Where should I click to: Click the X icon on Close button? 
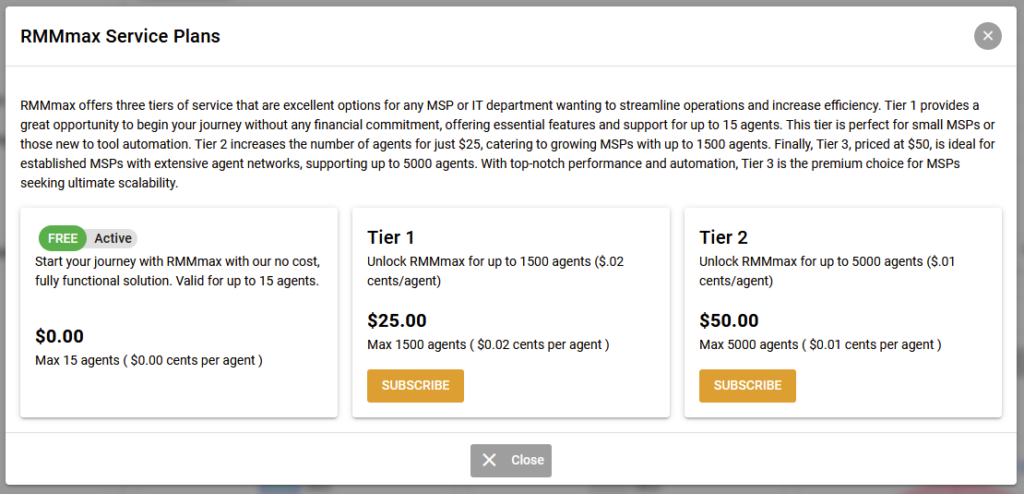489,460
